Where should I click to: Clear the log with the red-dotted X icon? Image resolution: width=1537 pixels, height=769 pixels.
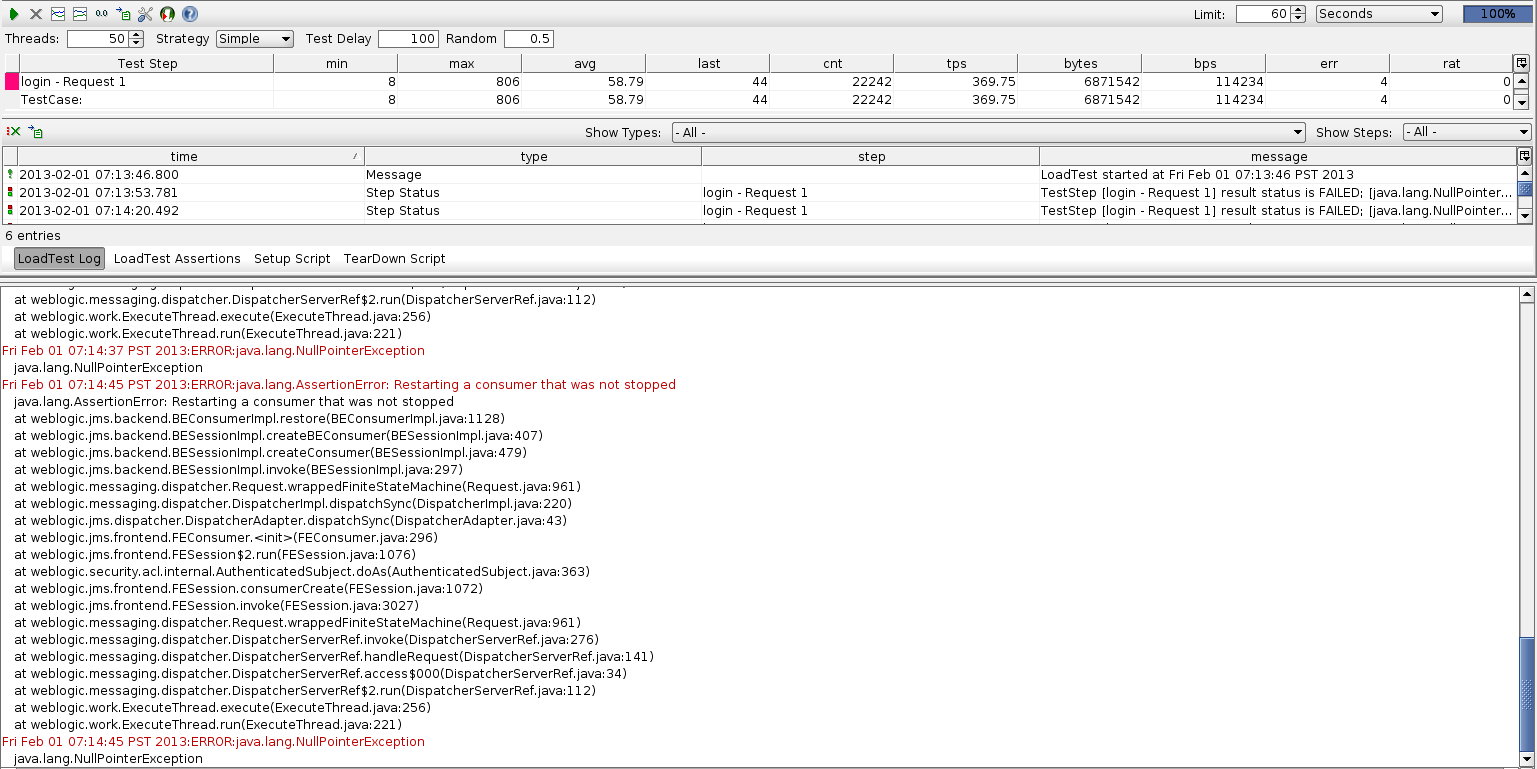point(12,131)
